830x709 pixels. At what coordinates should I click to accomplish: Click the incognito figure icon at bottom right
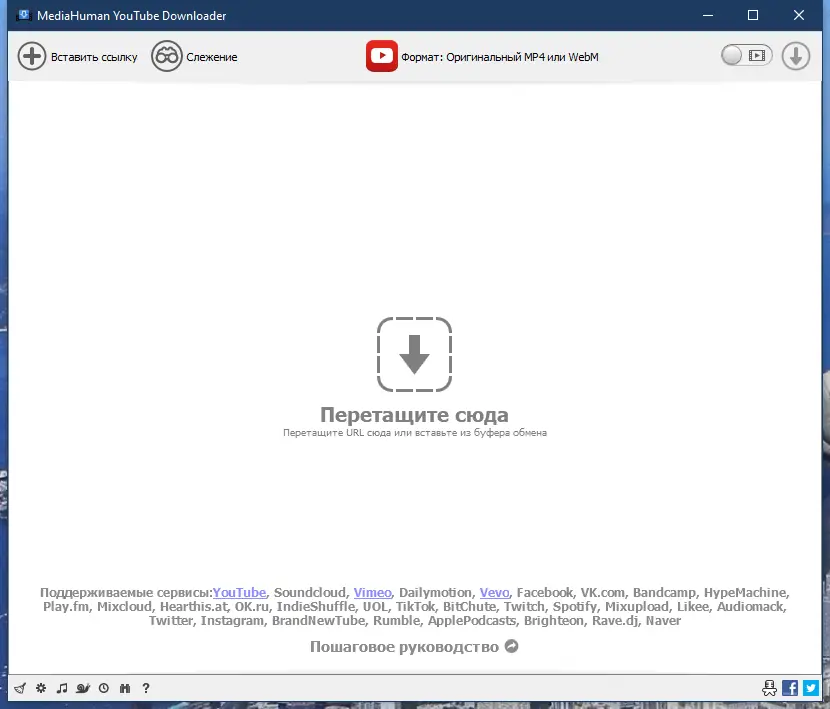pos(769,688)
